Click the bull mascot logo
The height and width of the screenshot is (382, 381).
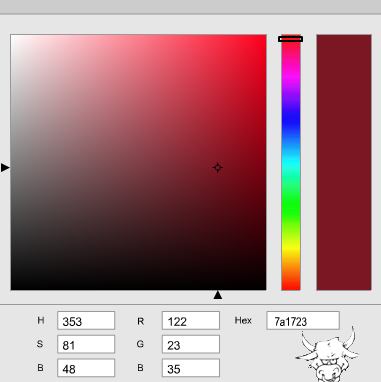328,355
